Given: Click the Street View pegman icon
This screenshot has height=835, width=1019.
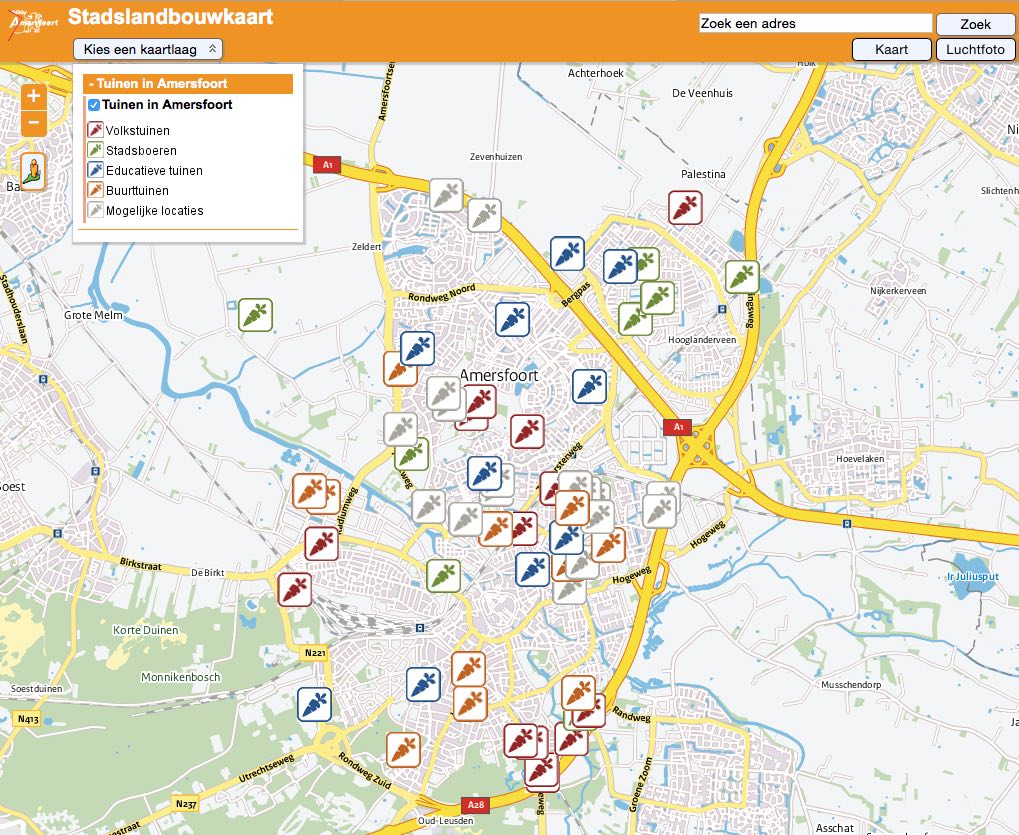Looking at the screenshot, I should [33, 172].
